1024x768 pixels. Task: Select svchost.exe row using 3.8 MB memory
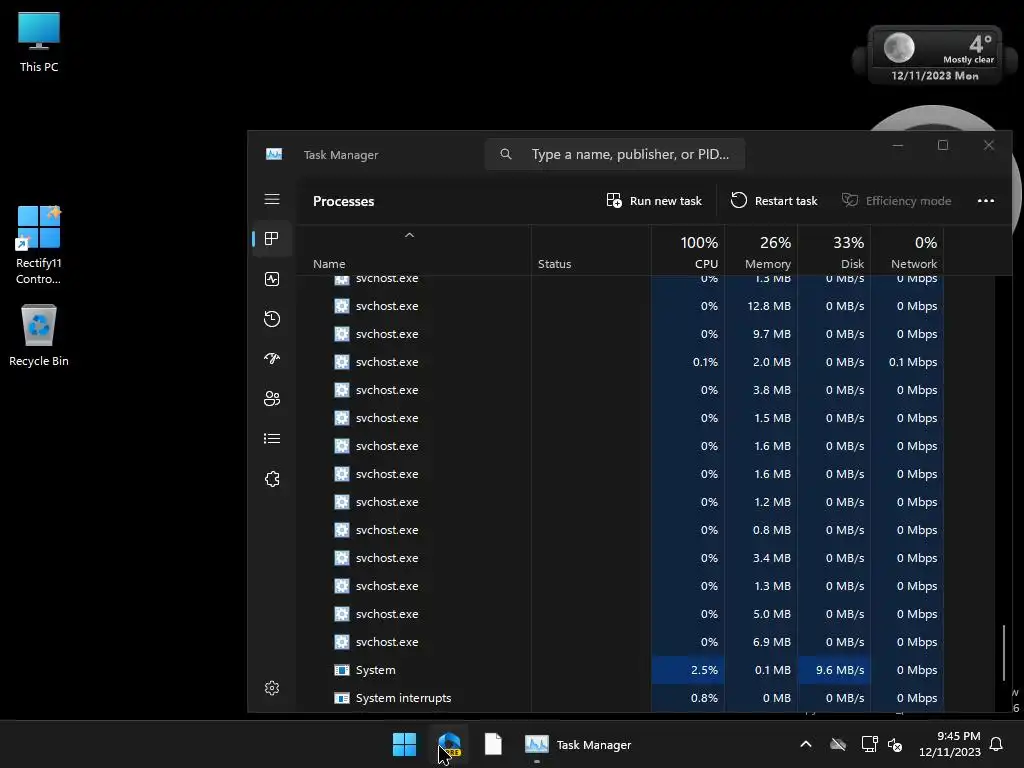coord(620,390)
